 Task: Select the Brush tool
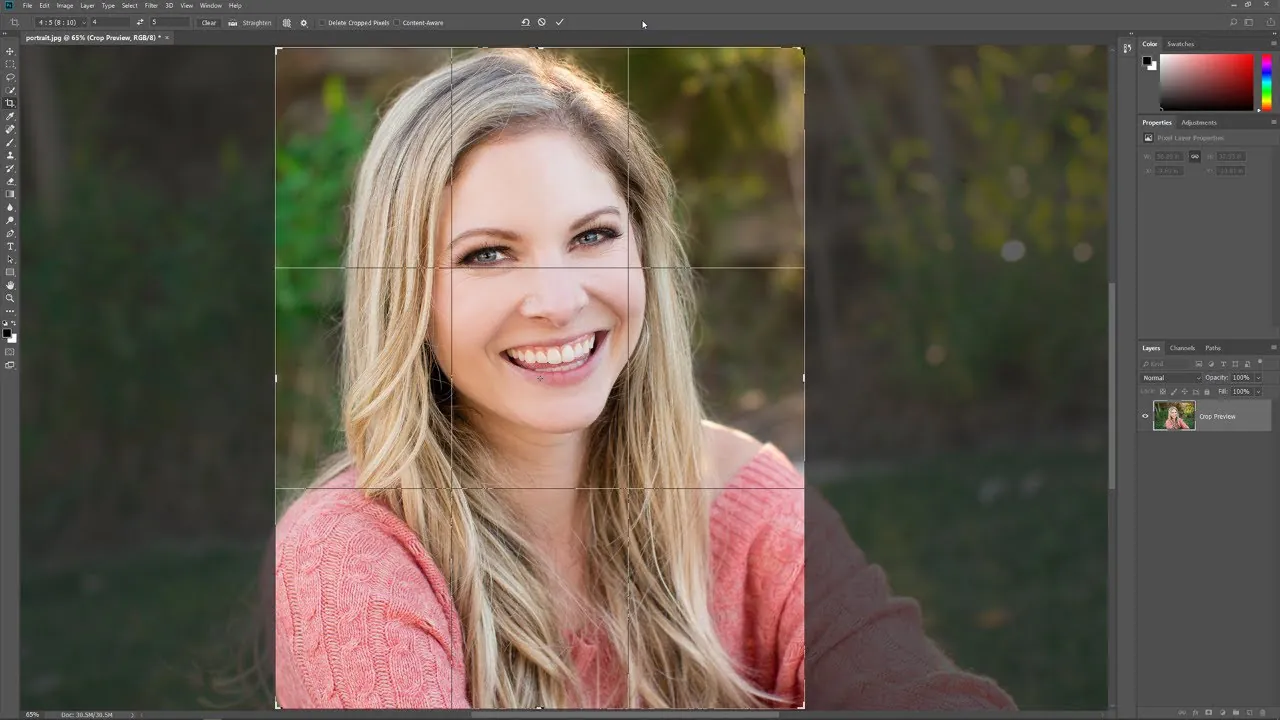tap(10, 142)
